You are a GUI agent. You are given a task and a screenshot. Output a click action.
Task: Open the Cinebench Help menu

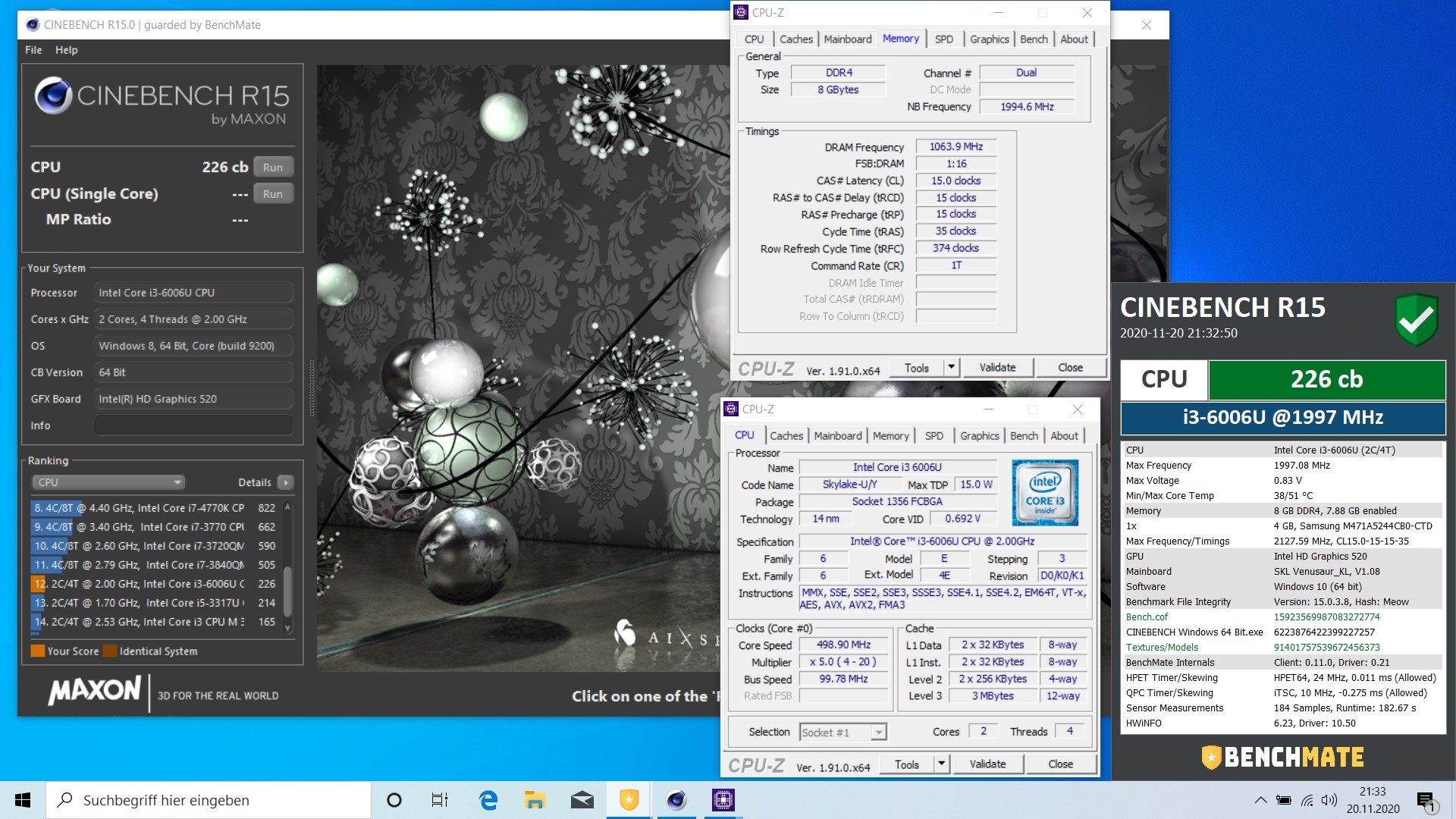66,50
